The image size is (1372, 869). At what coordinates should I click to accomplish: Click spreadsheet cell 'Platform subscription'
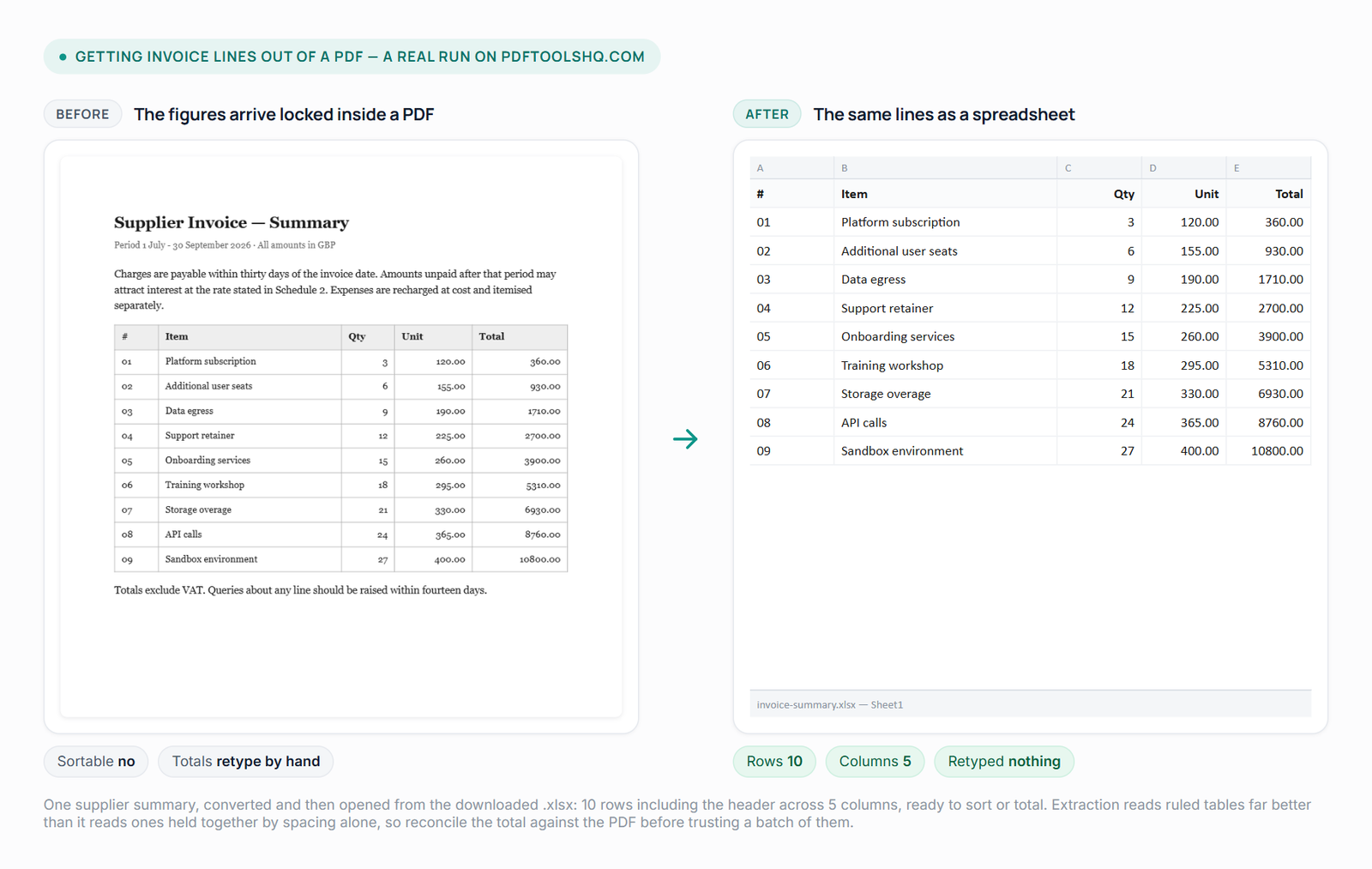pyautogui.click(x=945, y=222)
